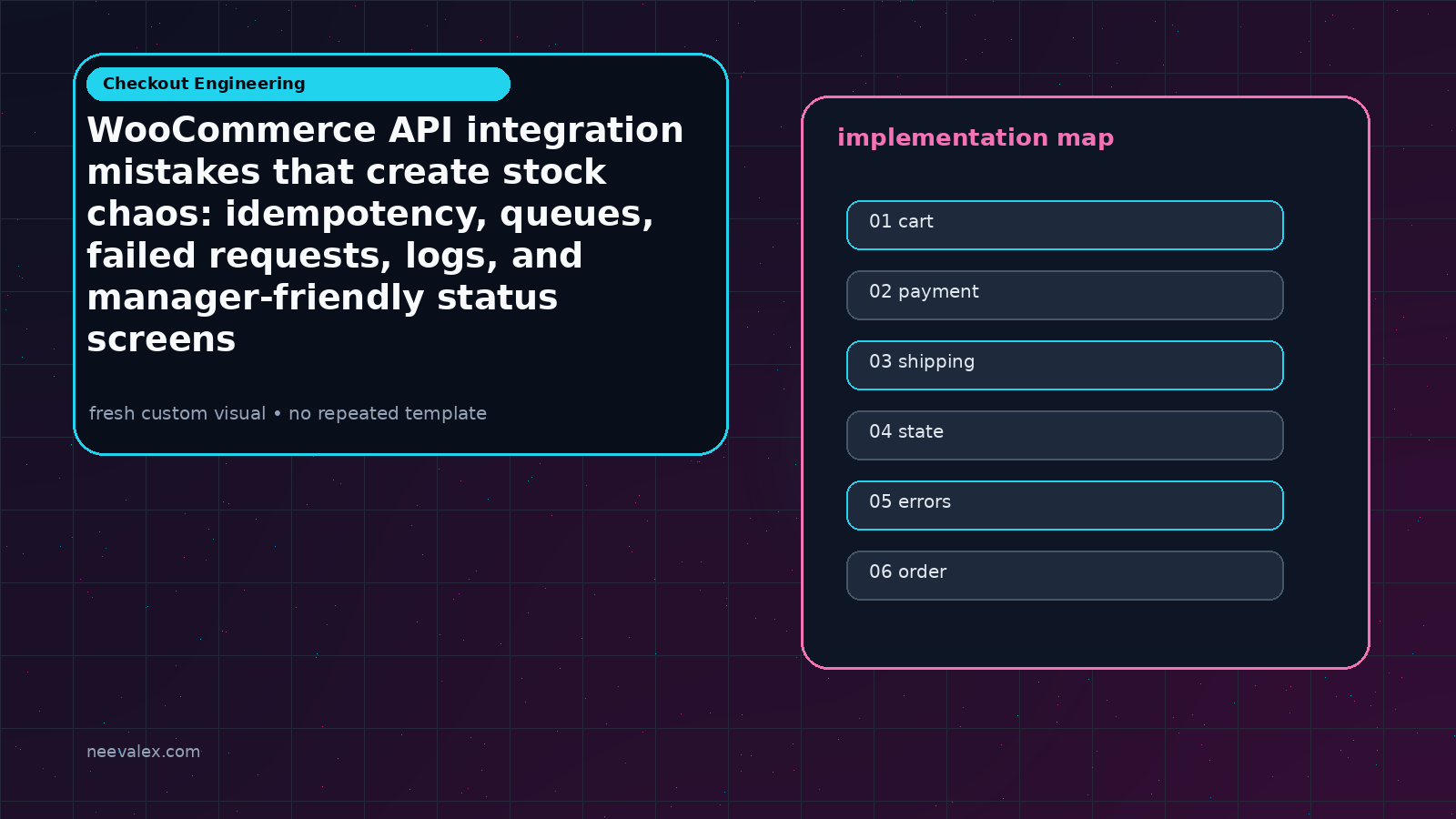Click the implementation map heading

tap(976, 137)
